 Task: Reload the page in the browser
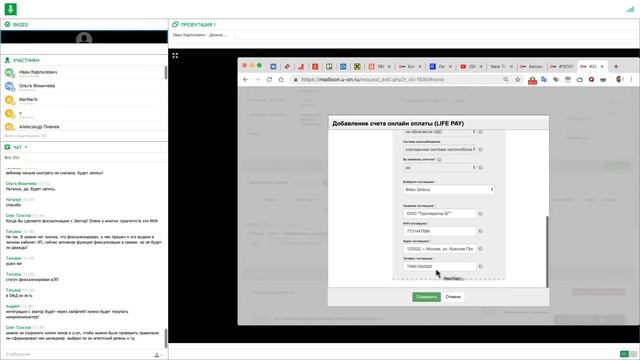point(269,80)
